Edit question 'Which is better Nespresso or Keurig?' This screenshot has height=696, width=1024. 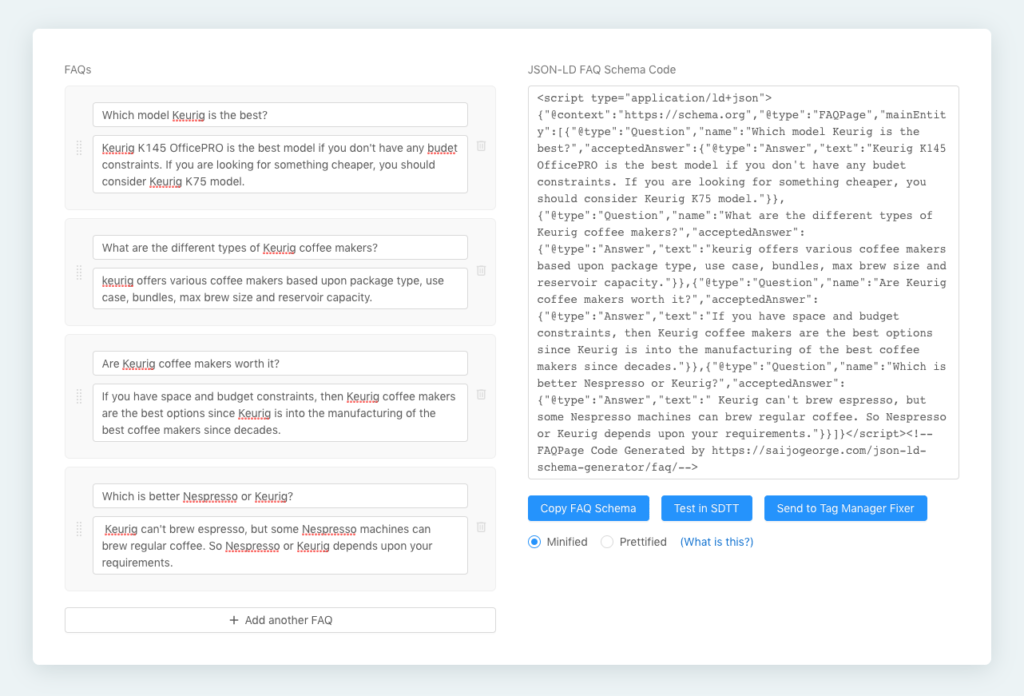click(x=280, y=496)
